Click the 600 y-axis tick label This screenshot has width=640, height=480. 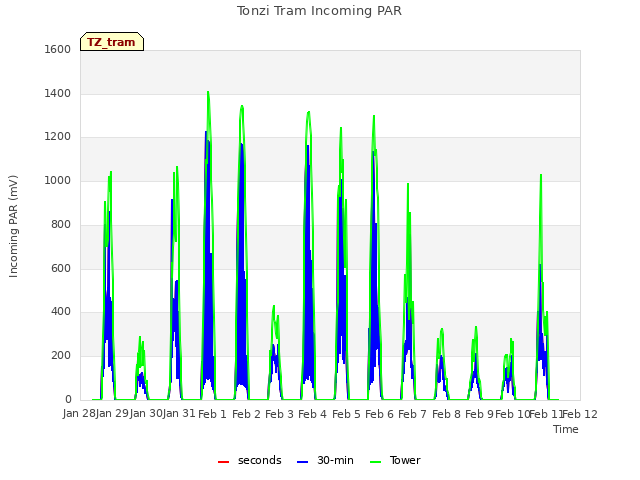point(61,269)
